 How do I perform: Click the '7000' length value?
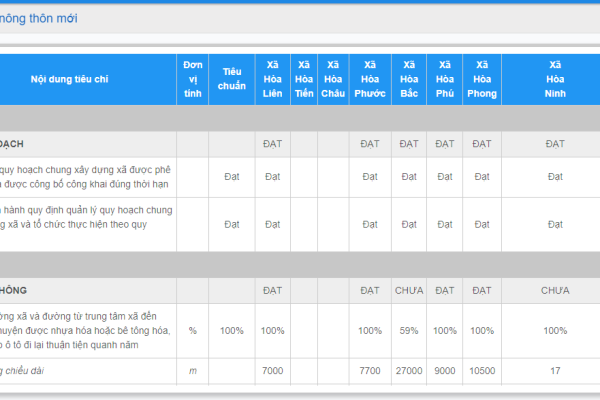pos(272,371)
